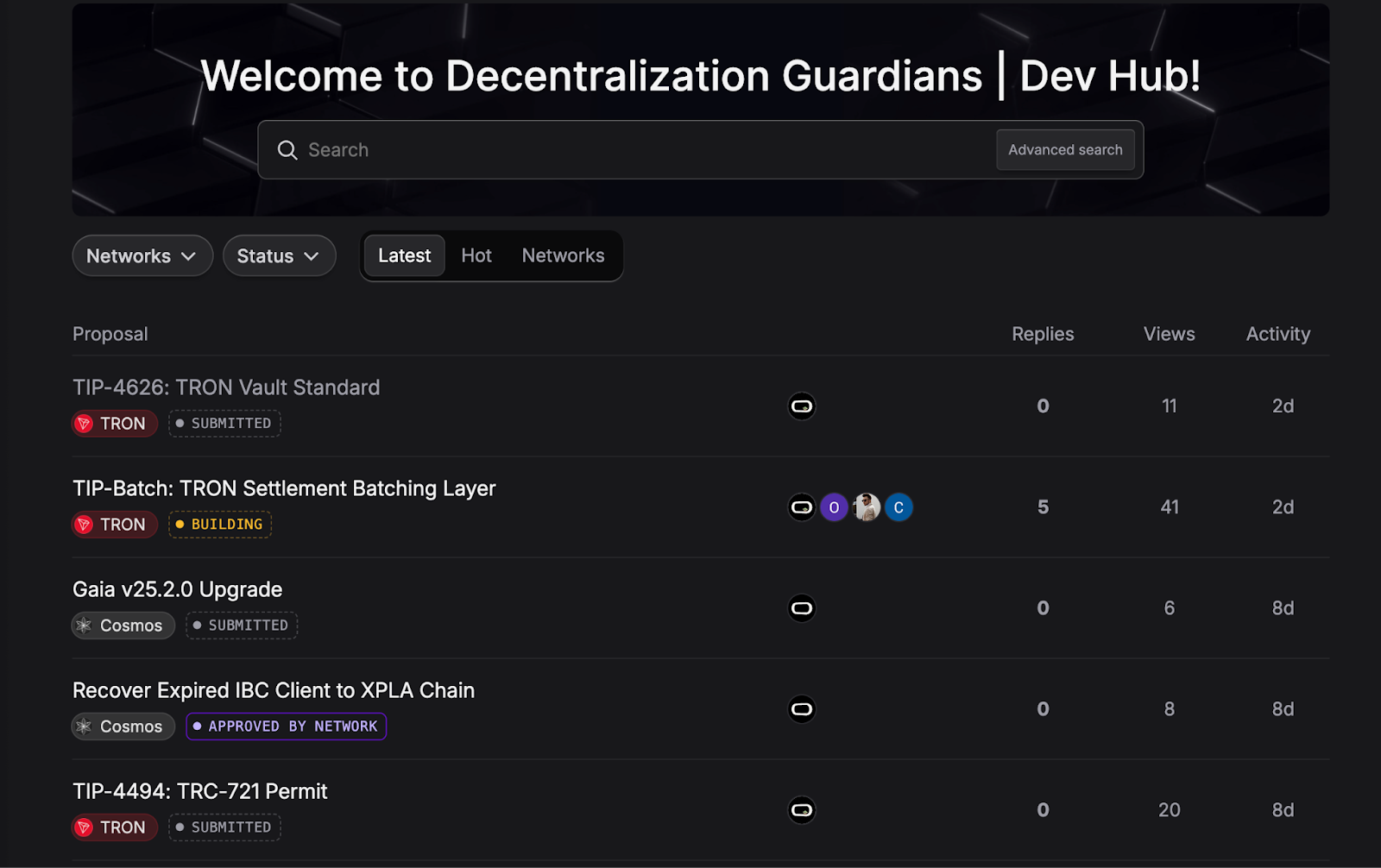Image resolution: width=1381 pixels, height=868 pixels.
Task: Click photo avatar on TIP-Batch row
Action: (867, 507)
